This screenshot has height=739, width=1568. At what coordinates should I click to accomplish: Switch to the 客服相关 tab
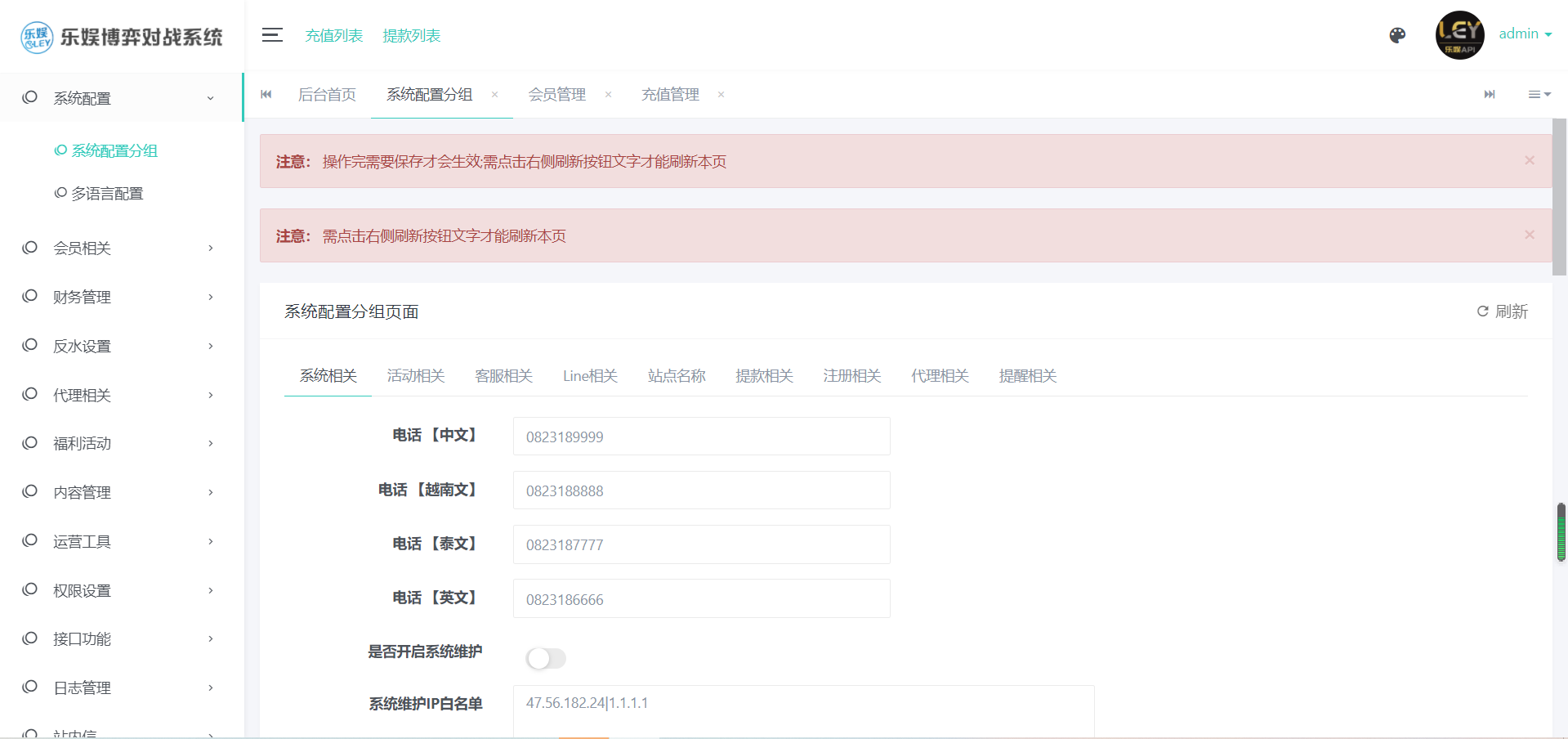click(x=503, y=376)
